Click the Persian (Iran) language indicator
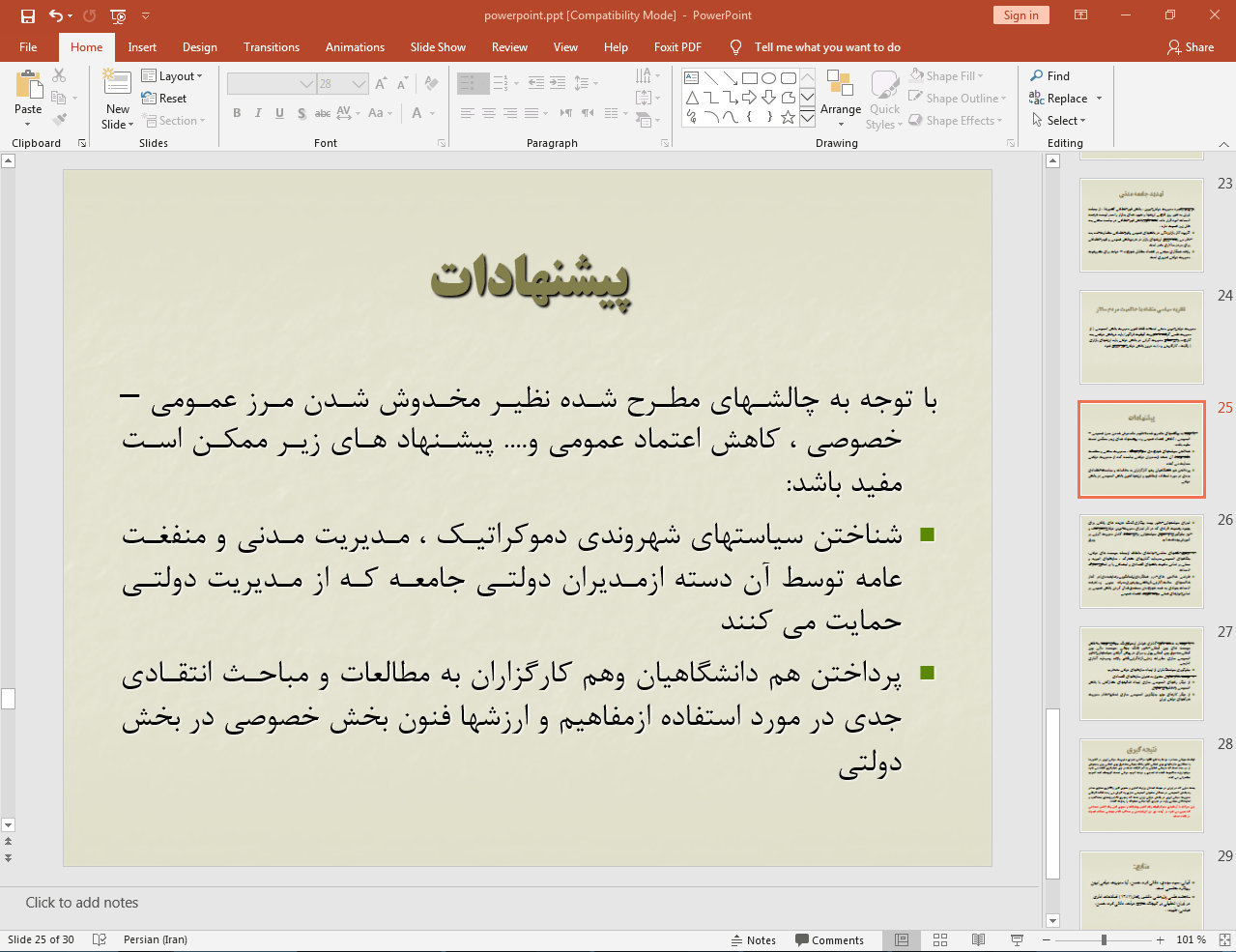 click(x=156, y=940)
